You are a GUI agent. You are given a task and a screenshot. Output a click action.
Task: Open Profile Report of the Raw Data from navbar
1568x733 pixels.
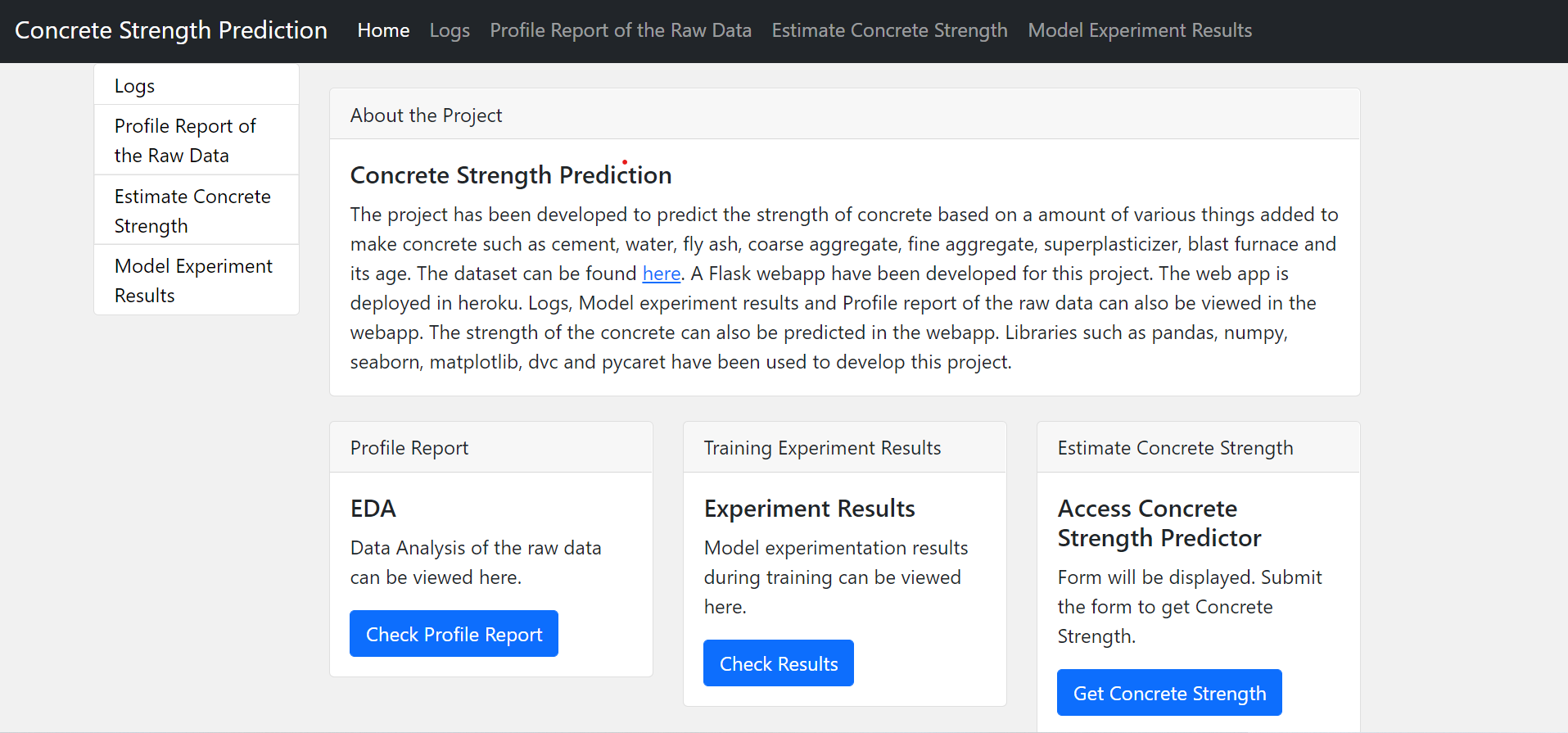pyautogui.click(x=621, y=30)
